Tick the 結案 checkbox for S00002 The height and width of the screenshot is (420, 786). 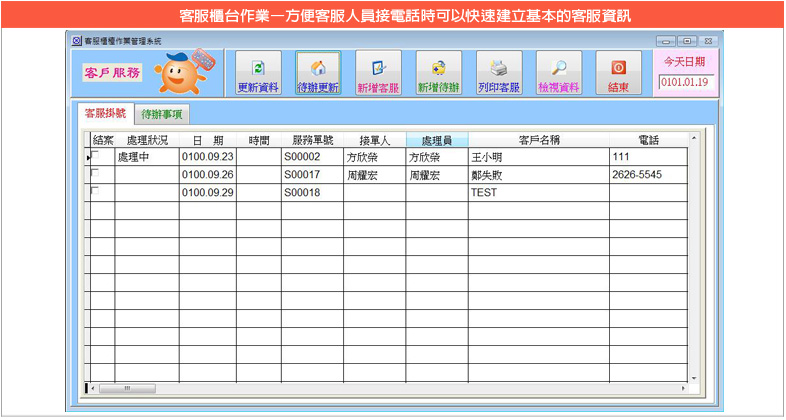pos(96,155)
